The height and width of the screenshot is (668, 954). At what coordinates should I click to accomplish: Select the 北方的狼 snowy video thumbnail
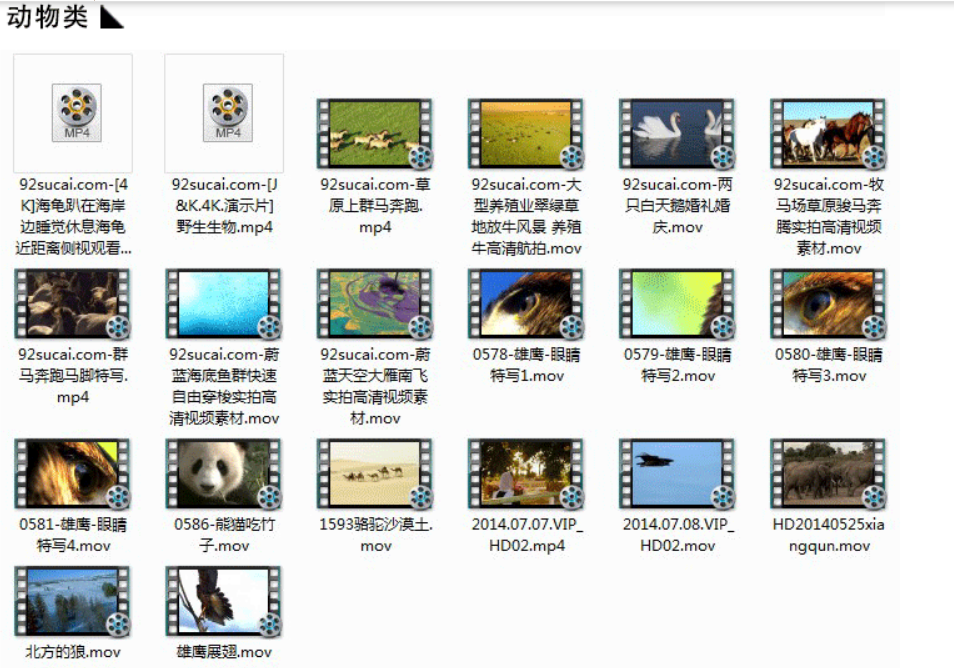(72, 602)
